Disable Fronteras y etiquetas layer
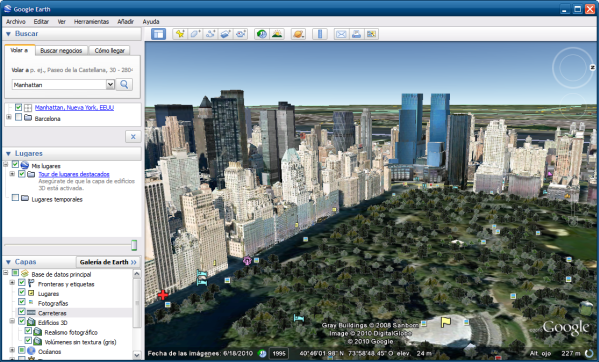This screenshot has height=362, width=599. (22, 283)
